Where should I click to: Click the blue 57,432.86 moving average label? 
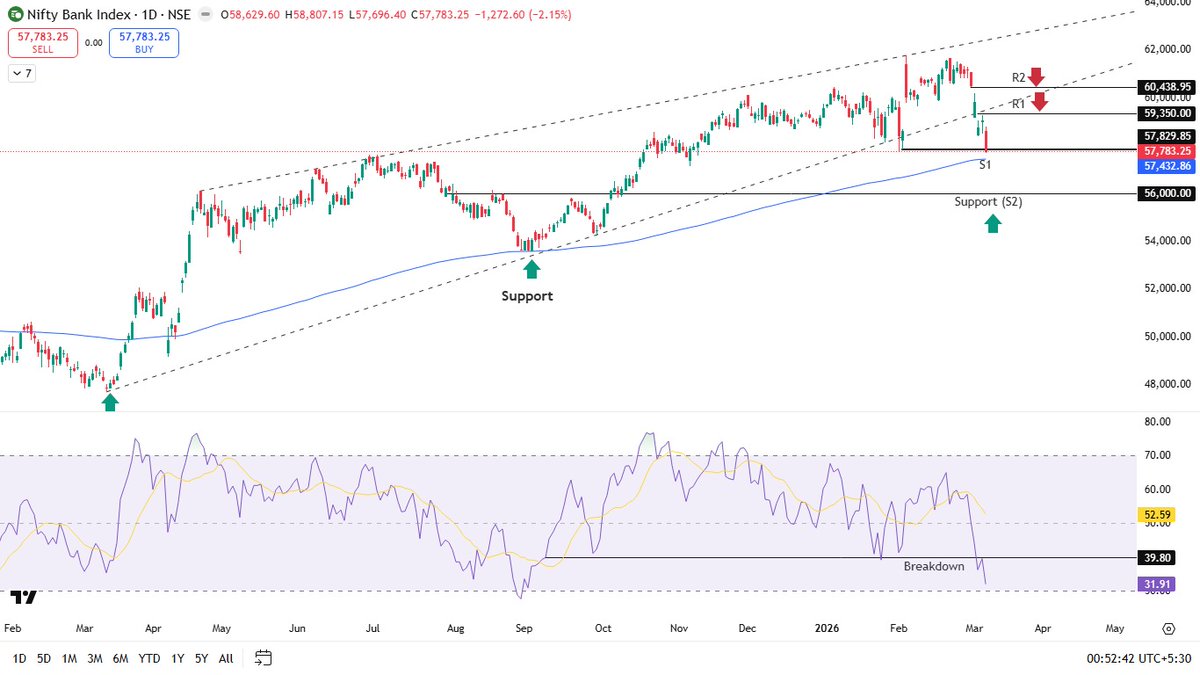pos(1165,166)
